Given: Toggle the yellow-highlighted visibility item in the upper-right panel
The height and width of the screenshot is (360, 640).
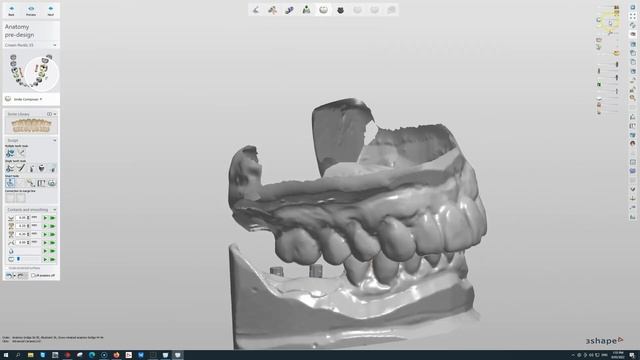Looking at the screenshot, I should tap(610, 22).
